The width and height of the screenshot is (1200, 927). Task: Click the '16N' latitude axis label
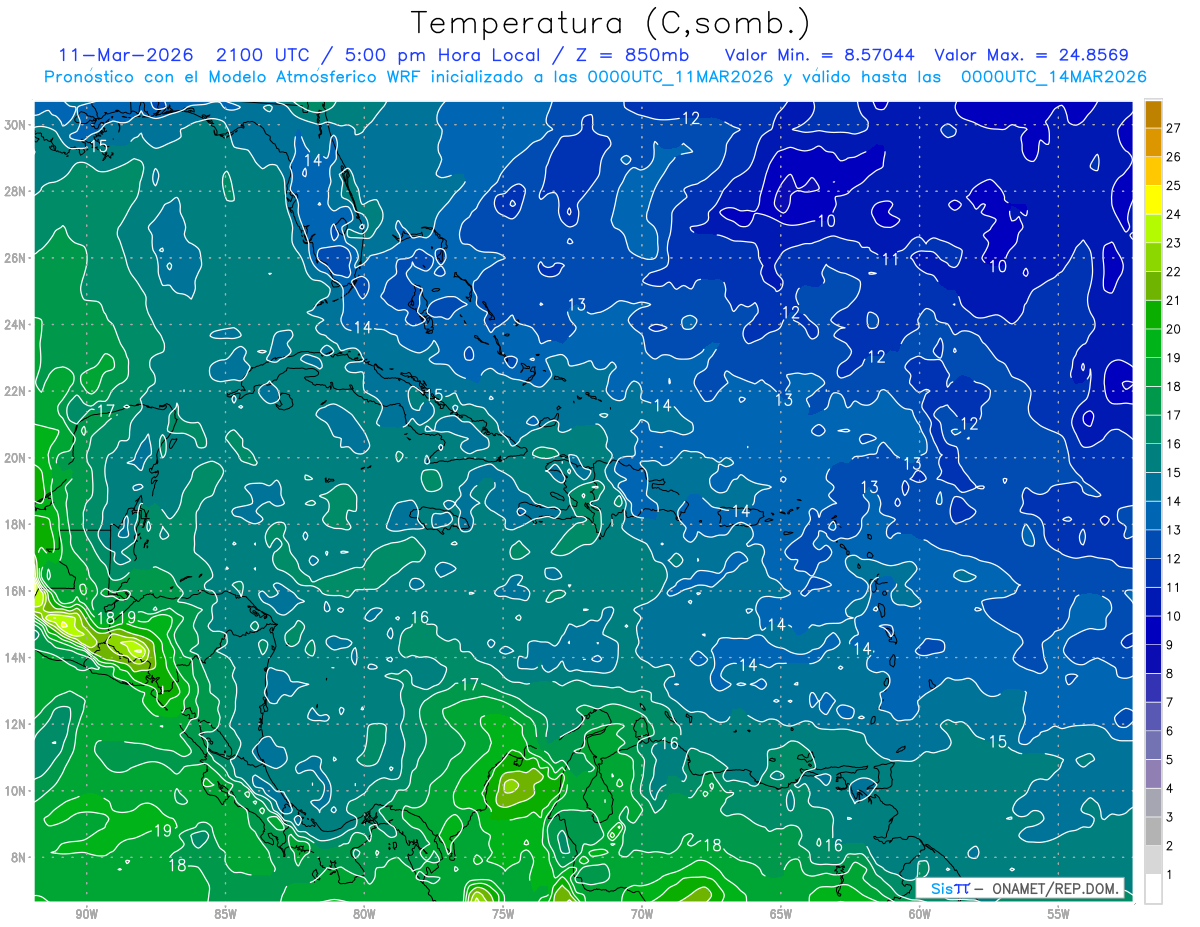(14, 591)
